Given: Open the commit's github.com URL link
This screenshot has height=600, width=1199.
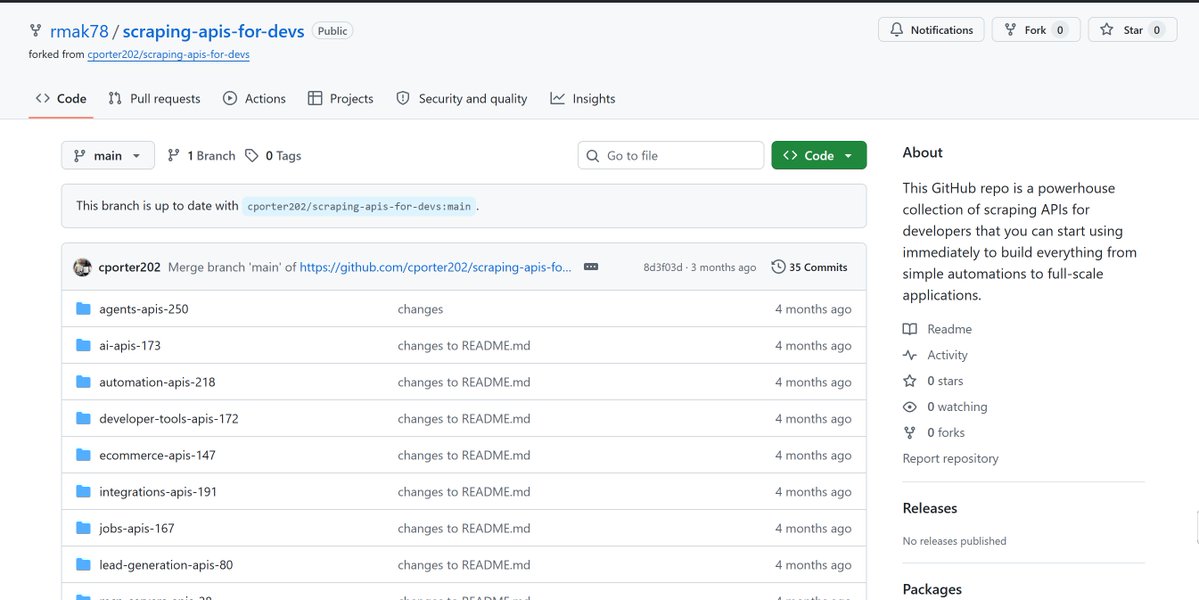Looking at the screenshot, I should [435, 268].
